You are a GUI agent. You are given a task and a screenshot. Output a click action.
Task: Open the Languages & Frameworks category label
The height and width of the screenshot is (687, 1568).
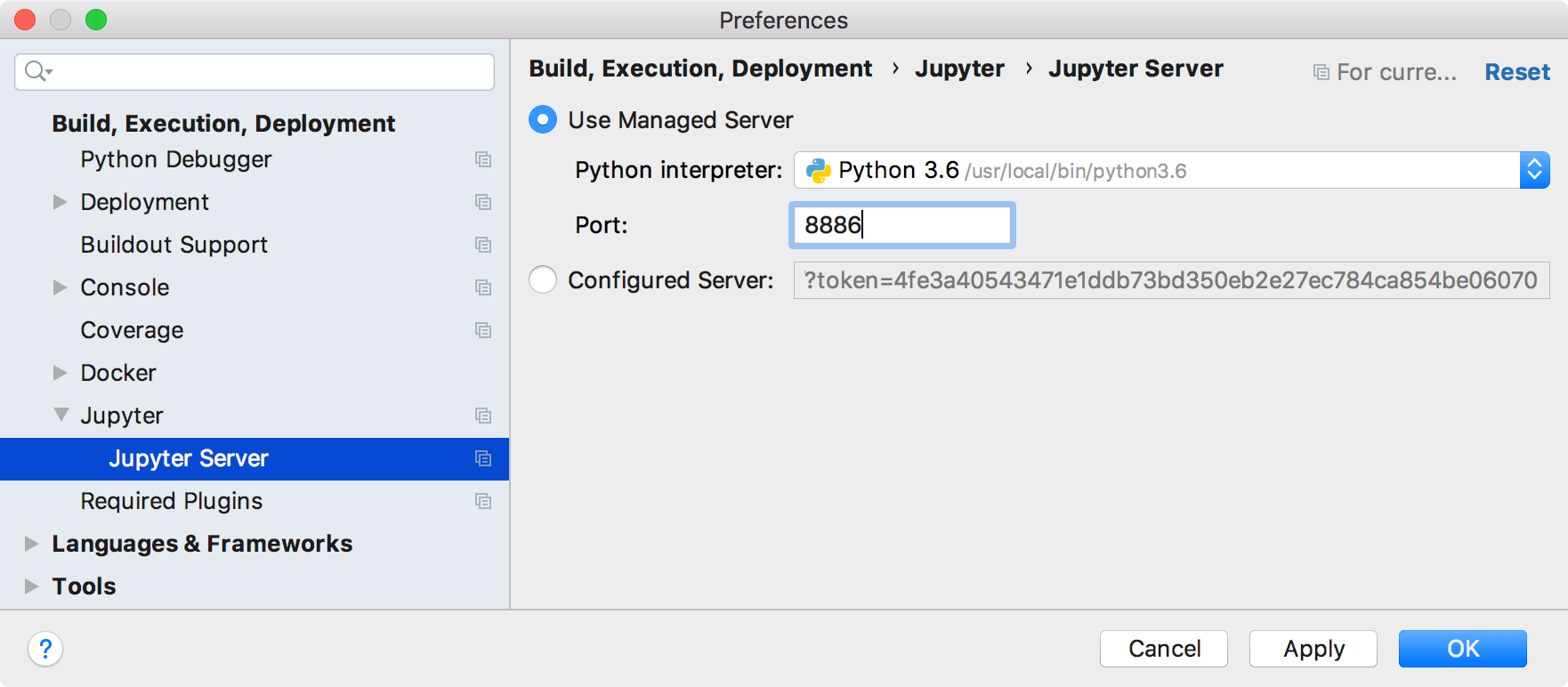(202, 544)
